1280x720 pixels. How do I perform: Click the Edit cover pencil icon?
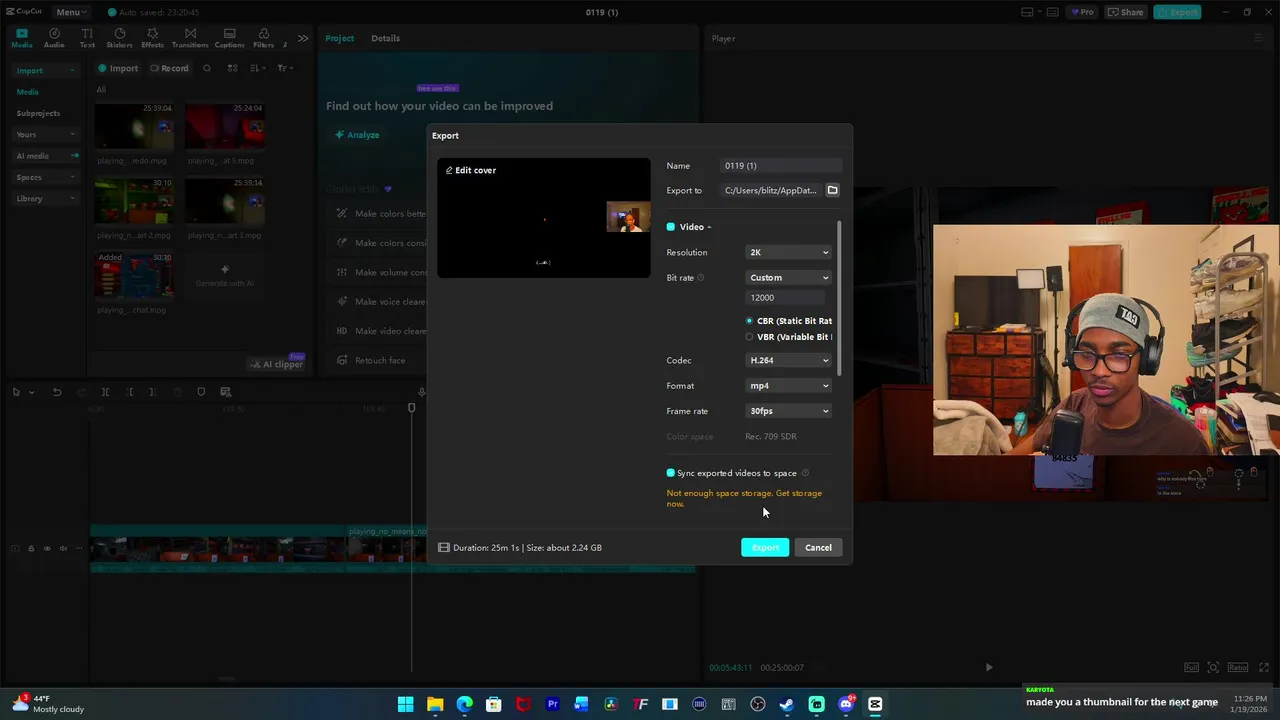[x=449, y=170]
